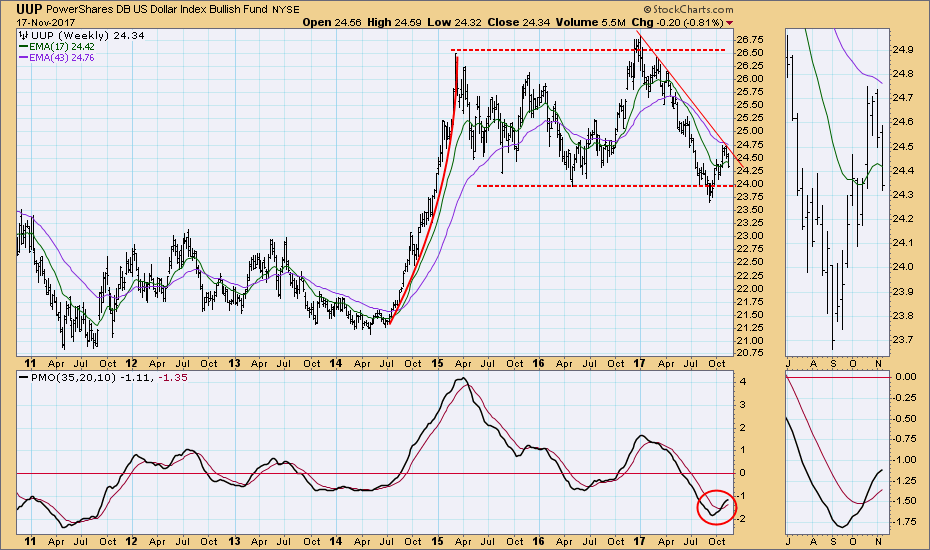Click the 24.00 price axis label
930x550 pixels.
(749, 184)
